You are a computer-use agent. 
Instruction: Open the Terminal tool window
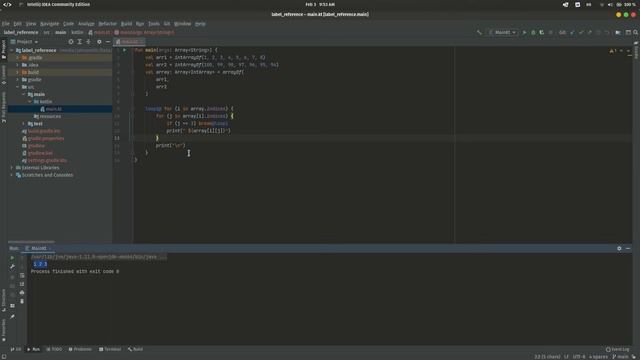tap(110, 349)
